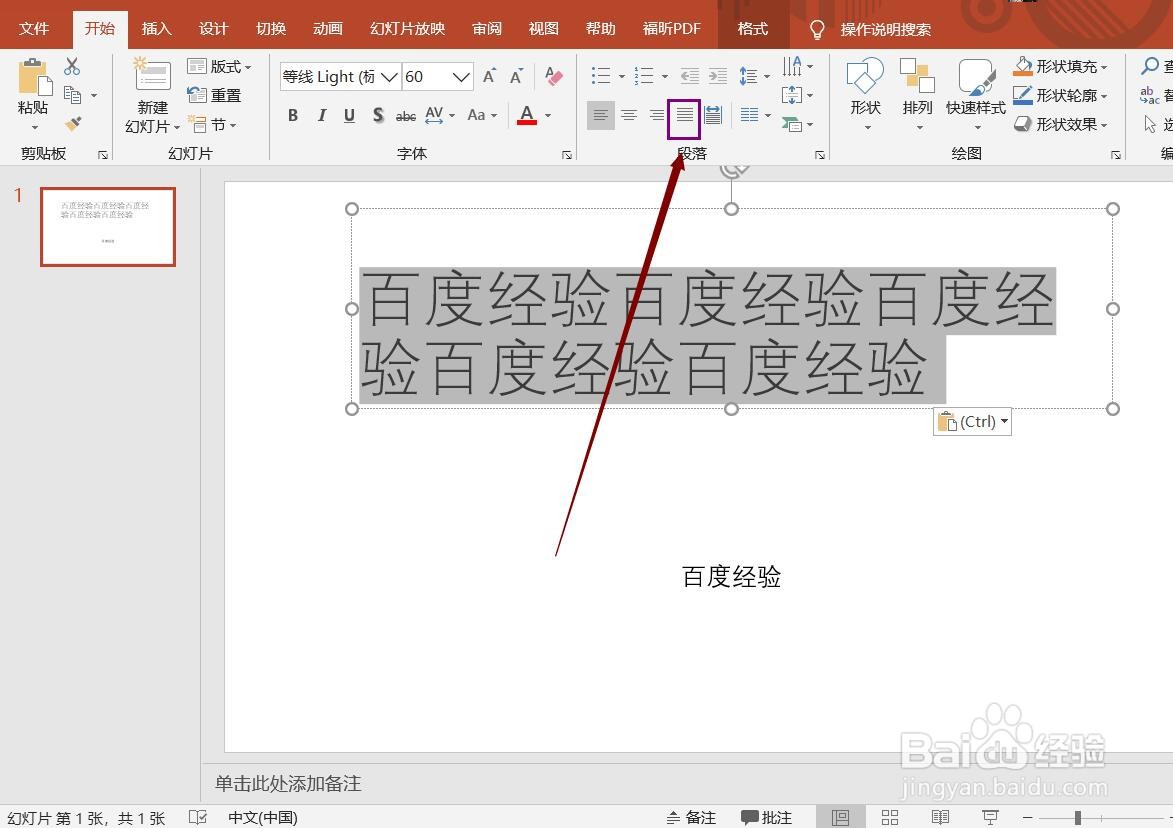Switch to the Insert (插入) tab
This screenshot has height=828, width=1173.
(156, 29)
